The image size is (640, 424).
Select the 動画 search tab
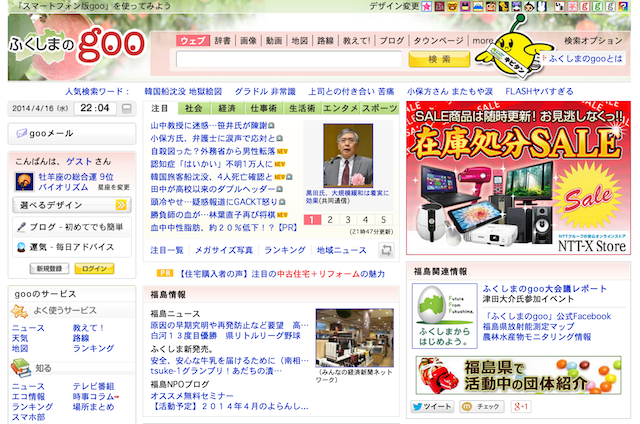coord(274,41)
